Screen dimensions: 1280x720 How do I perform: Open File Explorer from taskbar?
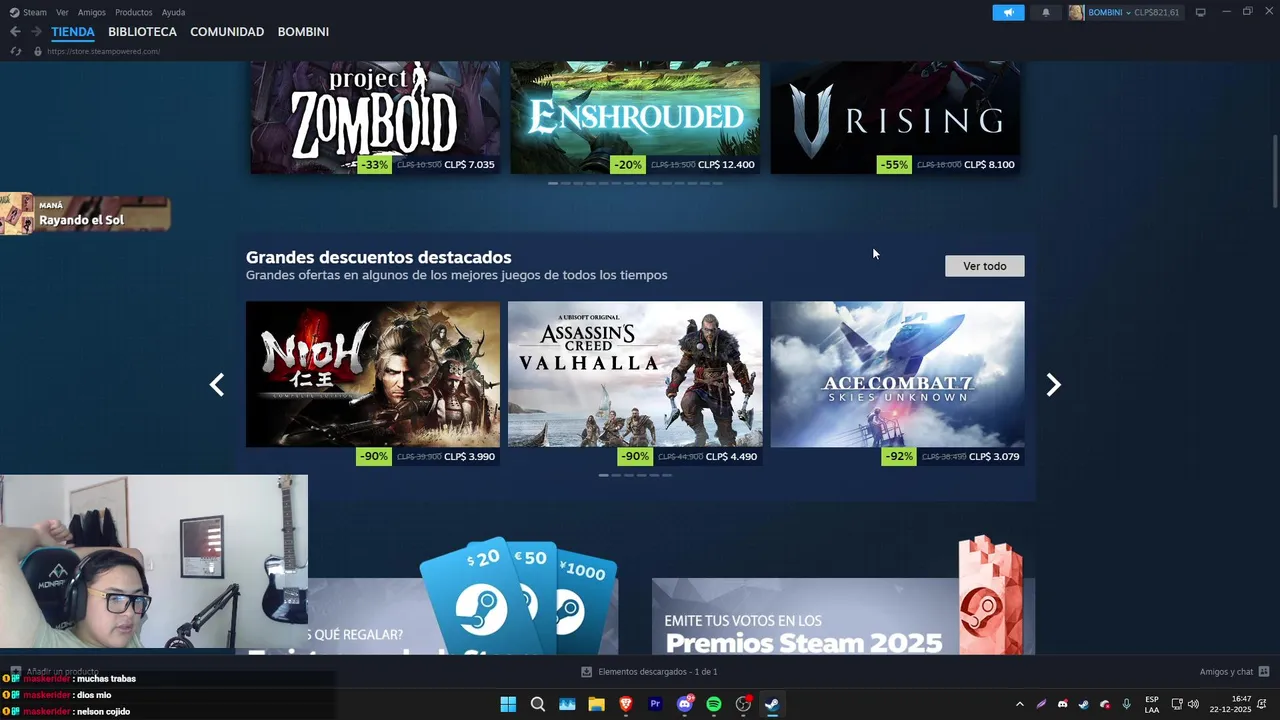point(597,704)
